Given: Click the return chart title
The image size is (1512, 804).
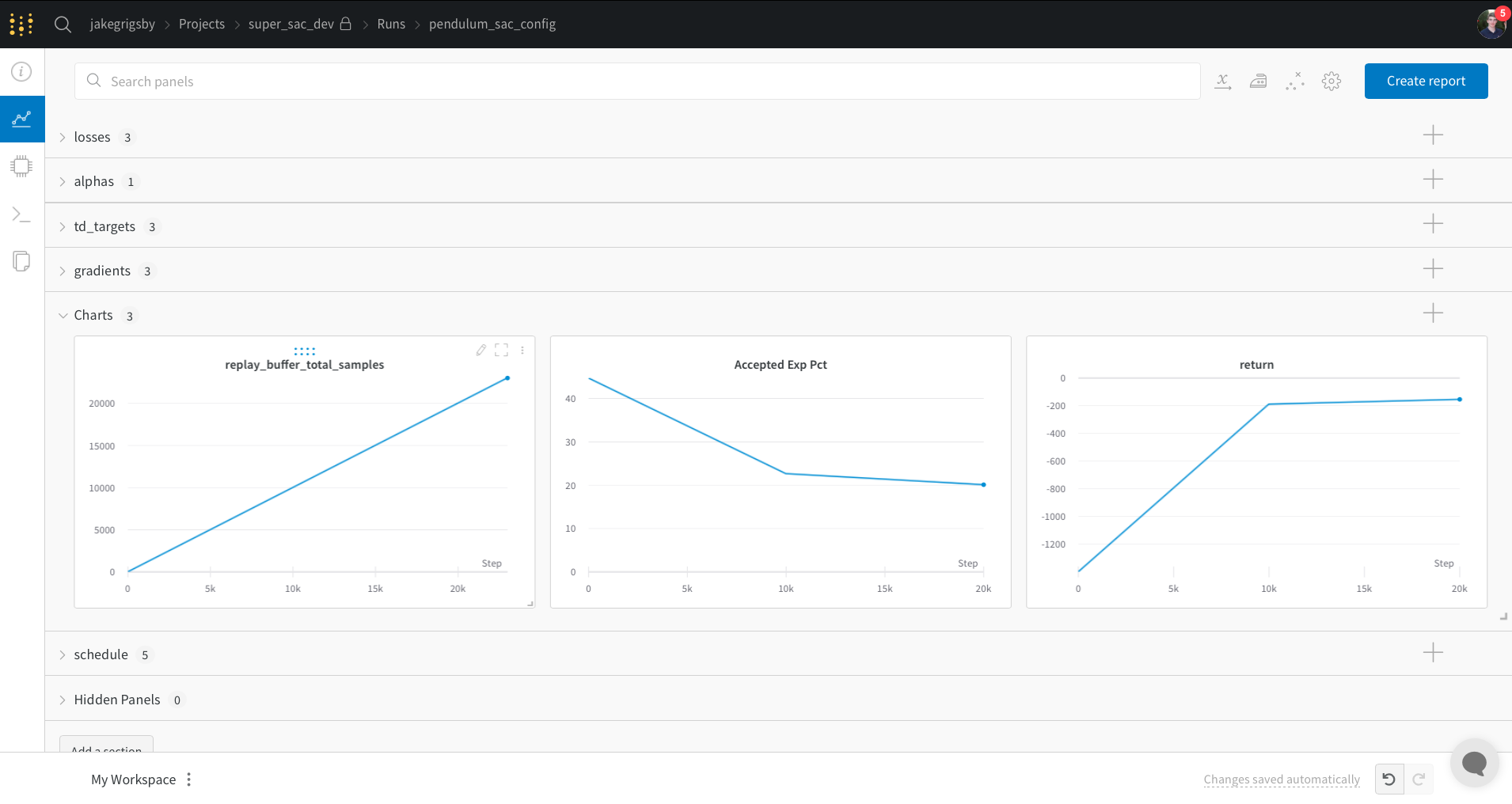Looking at the screenshot, I should coord(1256,365).
